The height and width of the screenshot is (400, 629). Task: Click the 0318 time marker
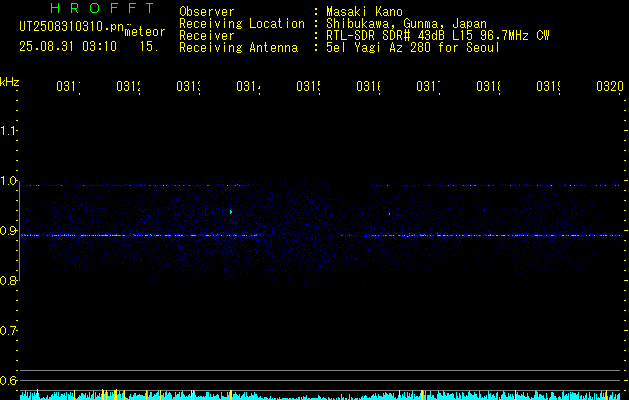(x=488, y=86)
